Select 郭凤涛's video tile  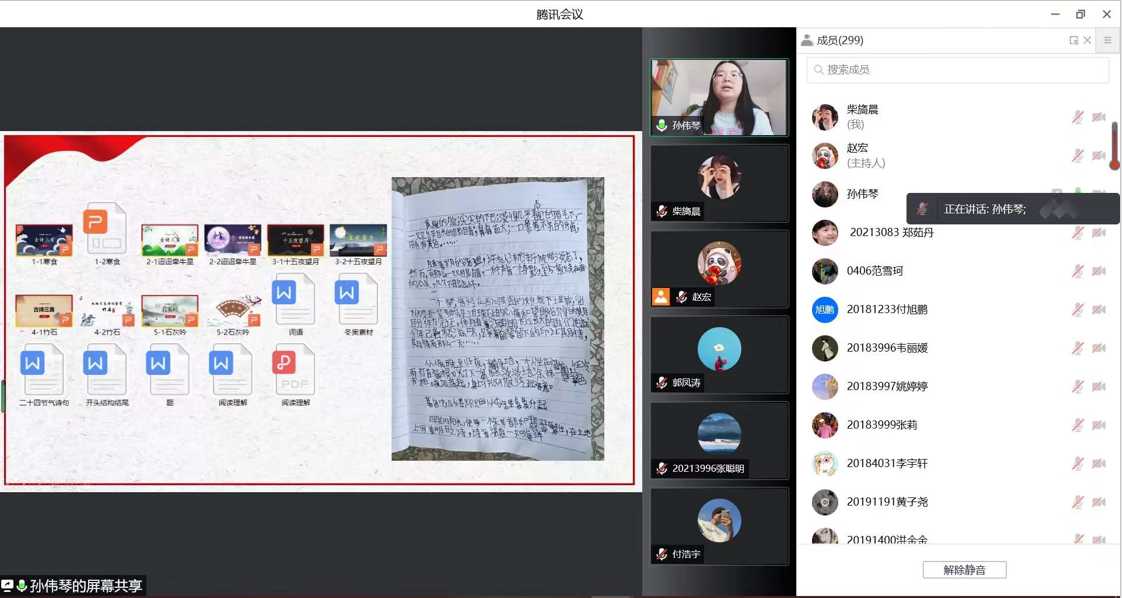719,354
